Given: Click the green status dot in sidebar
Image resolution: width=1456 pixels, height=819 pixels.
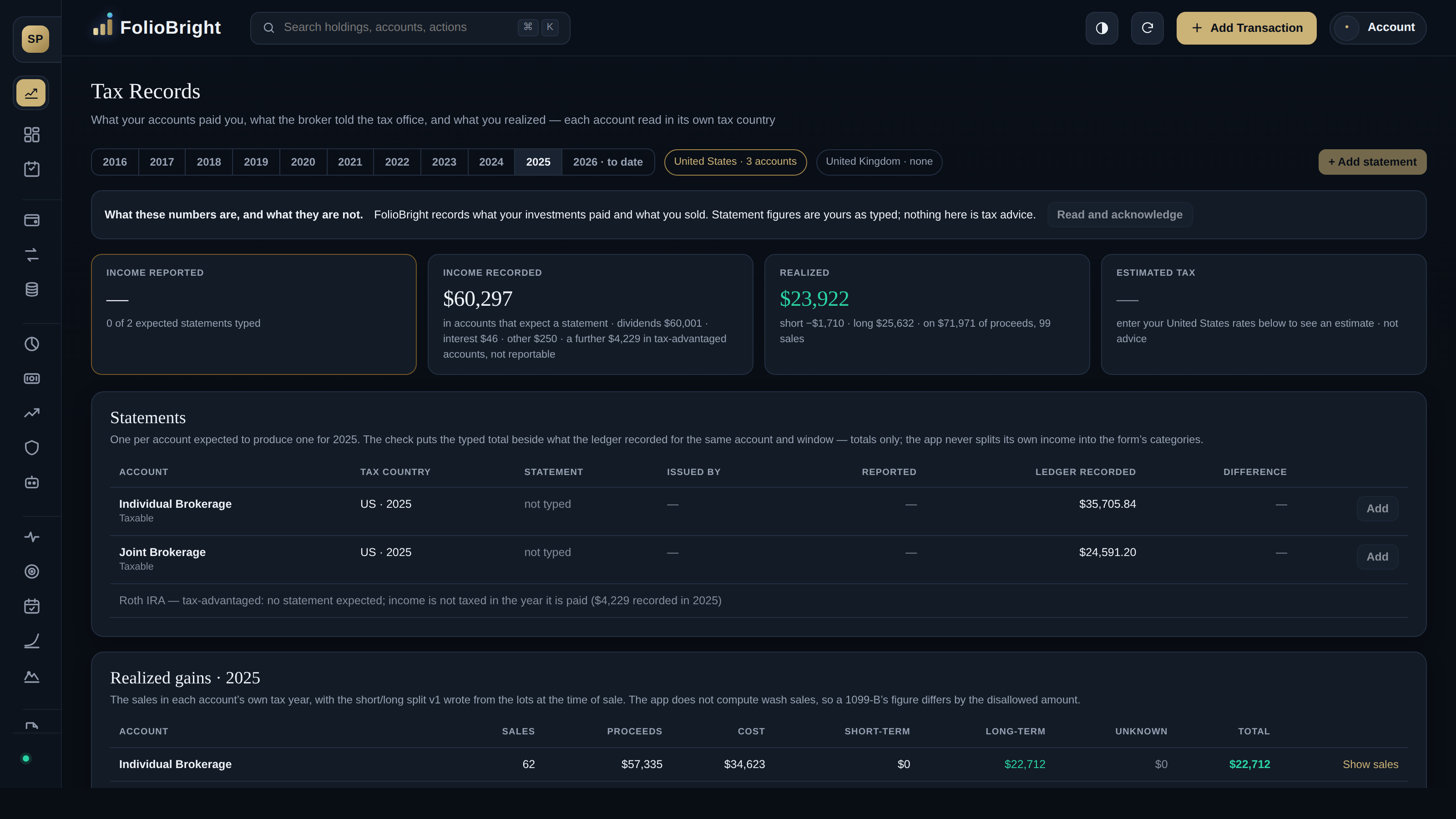Looking at the screenshot, I should click(x=26, y=758).
